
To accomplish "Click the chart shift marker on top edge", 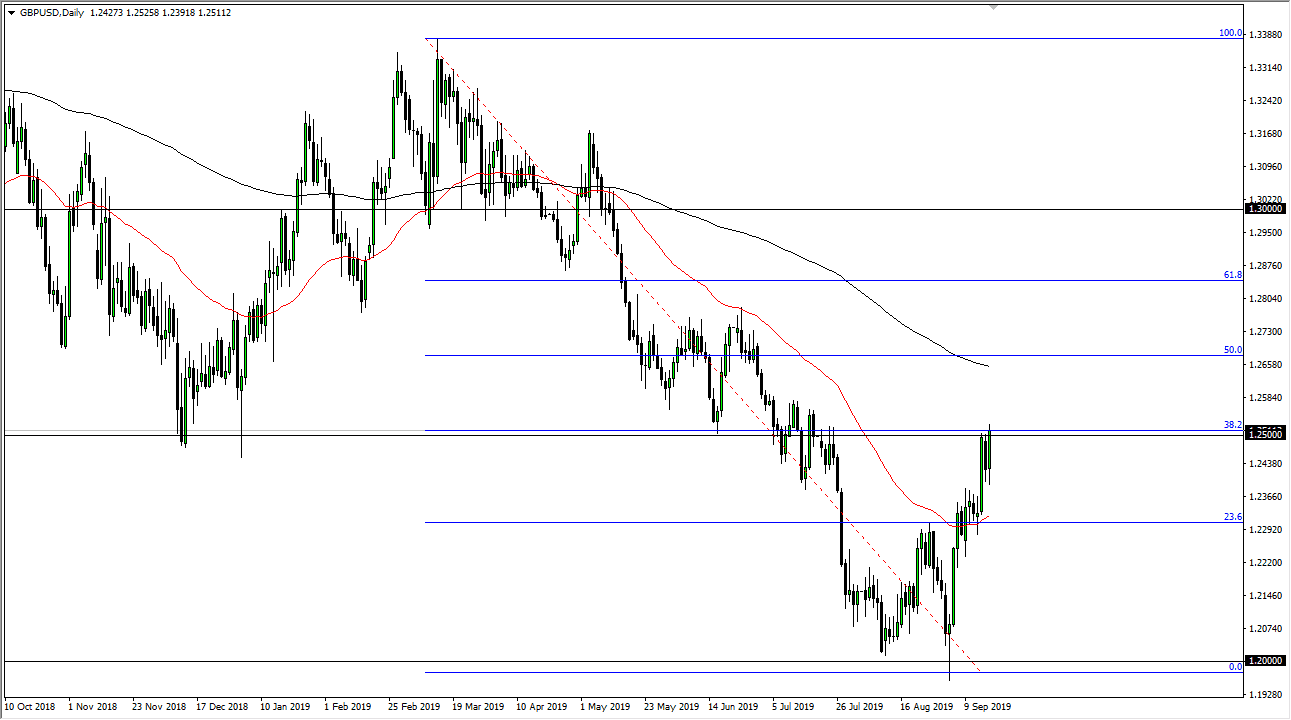I will coord(993,6).
